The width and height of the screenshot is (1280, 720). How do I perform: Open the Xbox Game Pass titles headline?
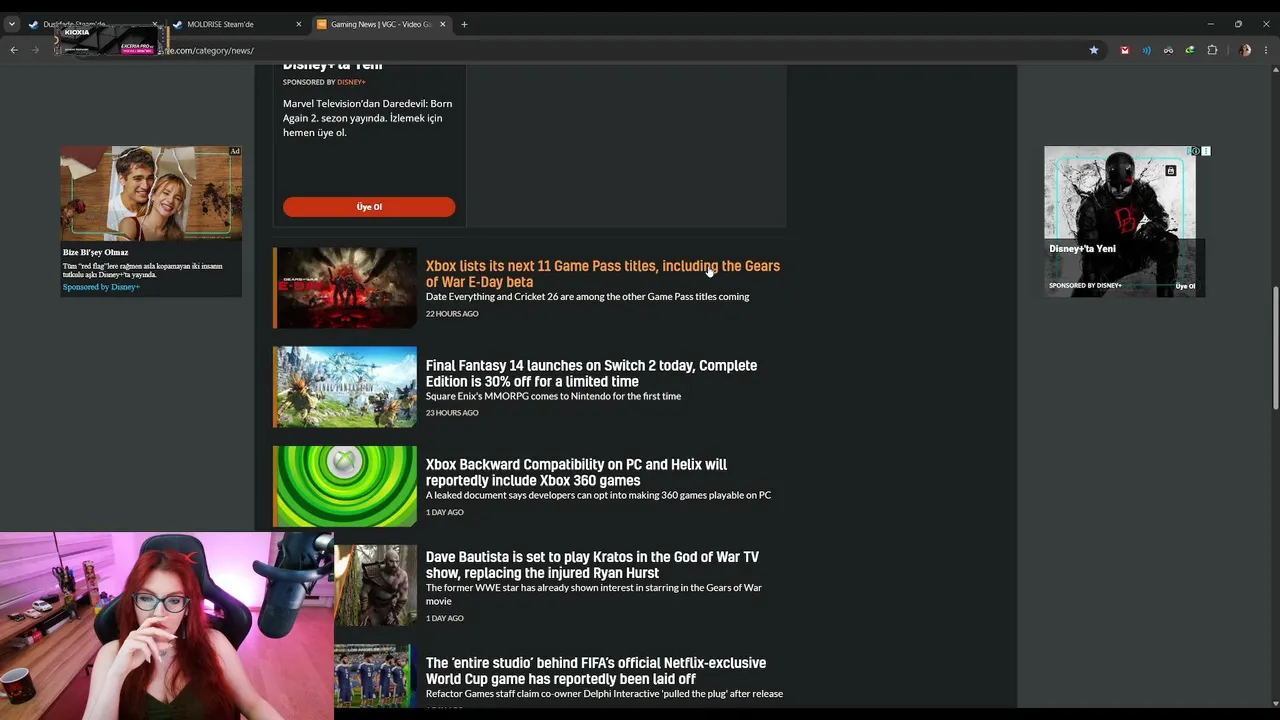click(603, 274)
